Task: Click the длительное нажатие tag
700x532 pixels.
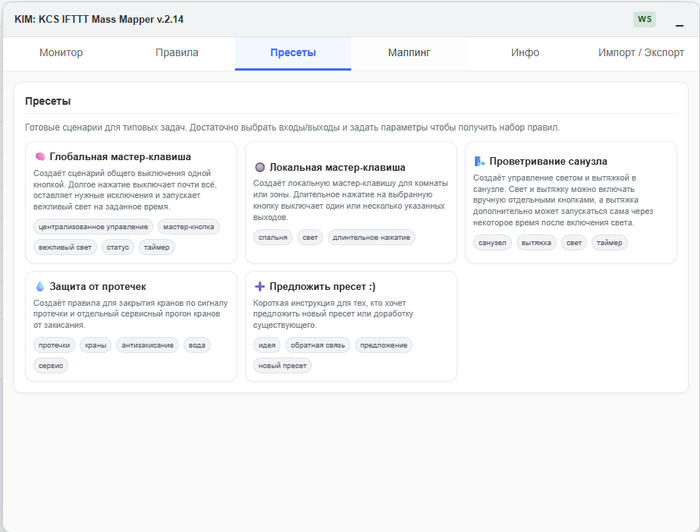Action: point(371,237)
